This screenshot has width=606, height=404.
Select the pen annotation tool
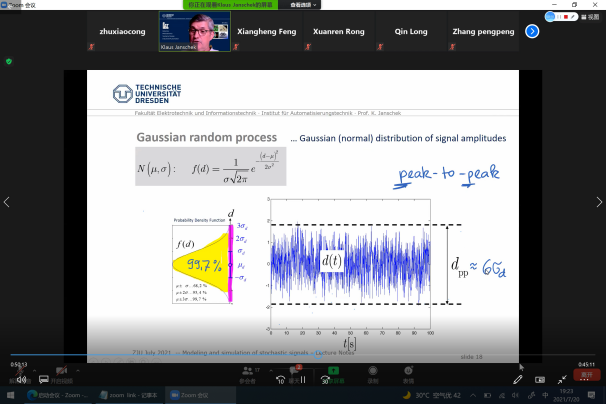pos(518,379)
